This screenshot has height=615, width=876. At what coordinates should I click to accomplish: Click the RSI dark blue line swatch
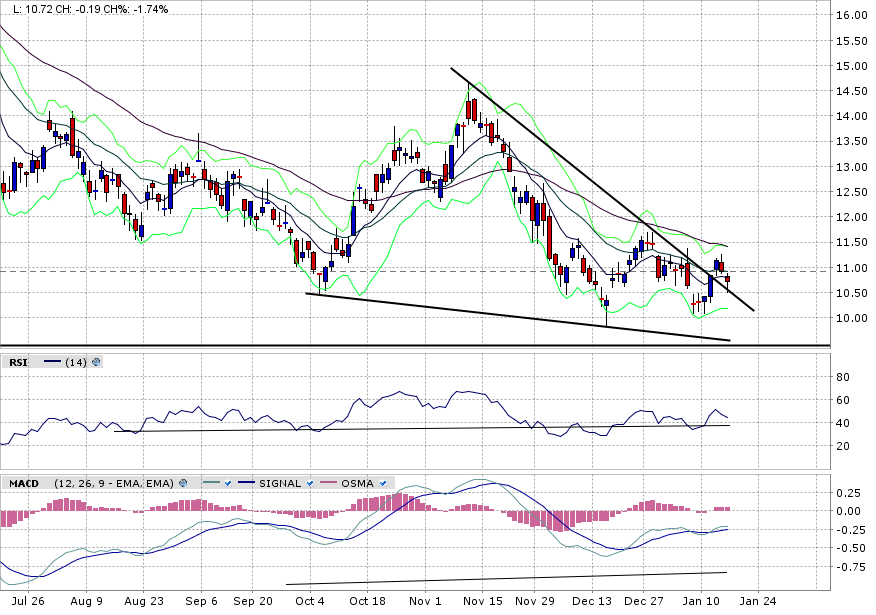[52, 362]
